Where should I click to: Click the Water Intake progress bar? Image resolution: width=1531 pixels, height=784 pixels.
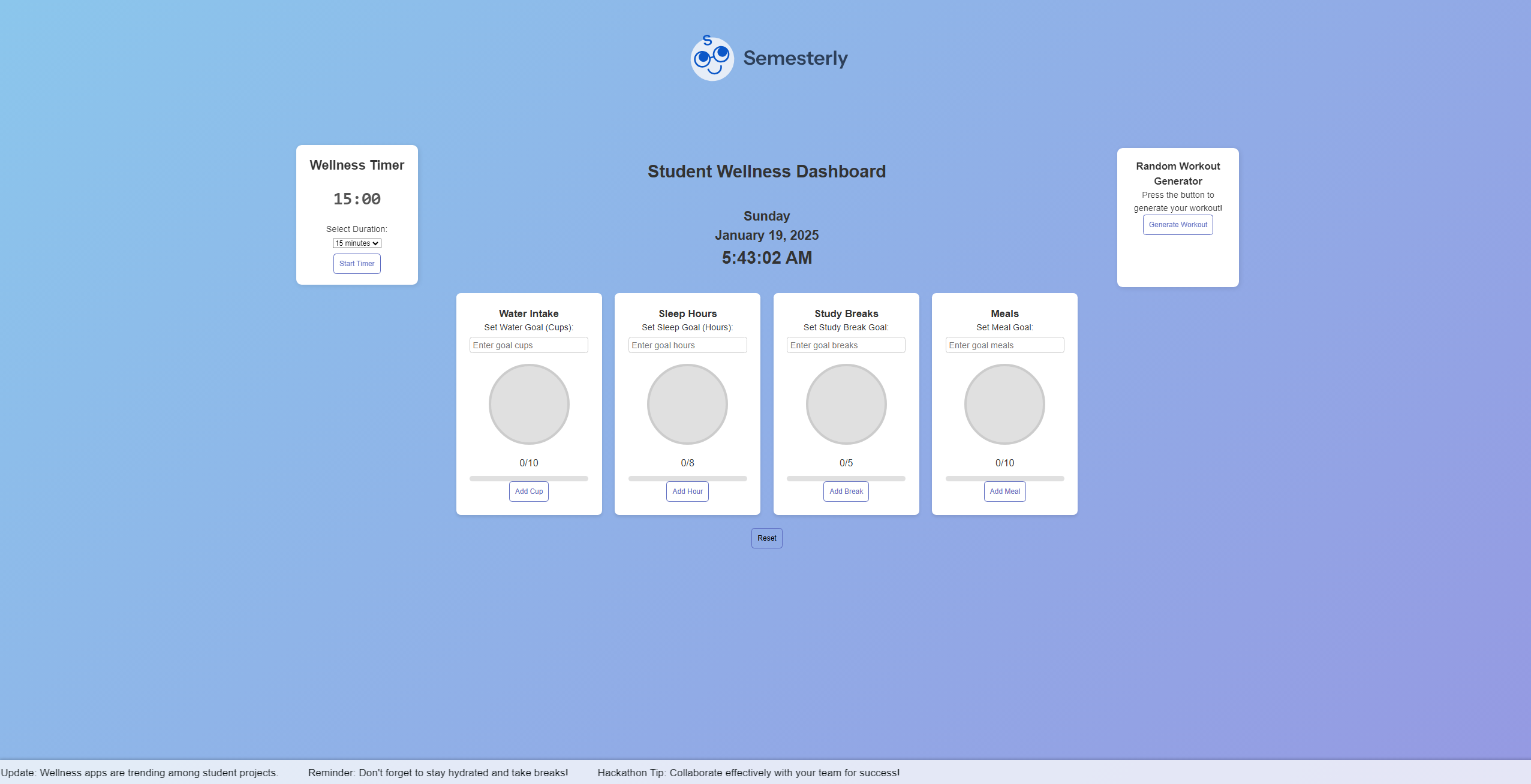pyautogui.click(x=528, y=478)
